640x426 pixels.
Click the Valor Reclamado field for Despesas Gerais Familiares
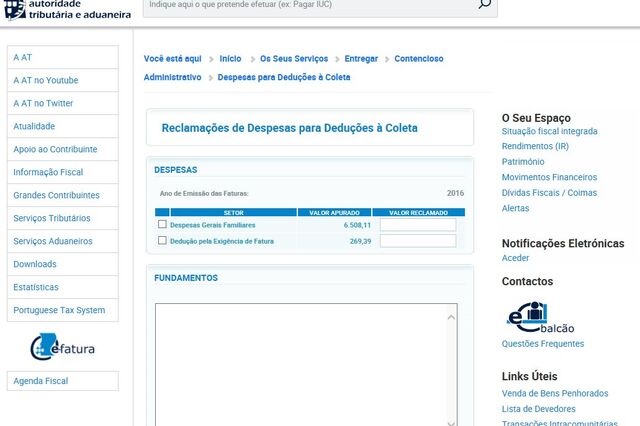point(418,225)
